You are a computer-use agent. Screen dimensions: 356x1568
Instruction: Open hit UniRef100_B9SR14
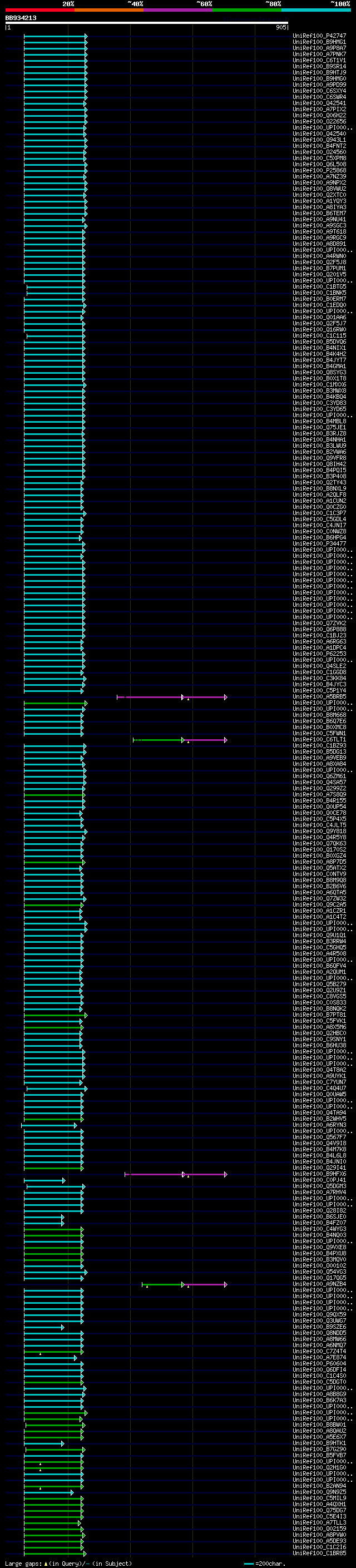tap(319, 66)
